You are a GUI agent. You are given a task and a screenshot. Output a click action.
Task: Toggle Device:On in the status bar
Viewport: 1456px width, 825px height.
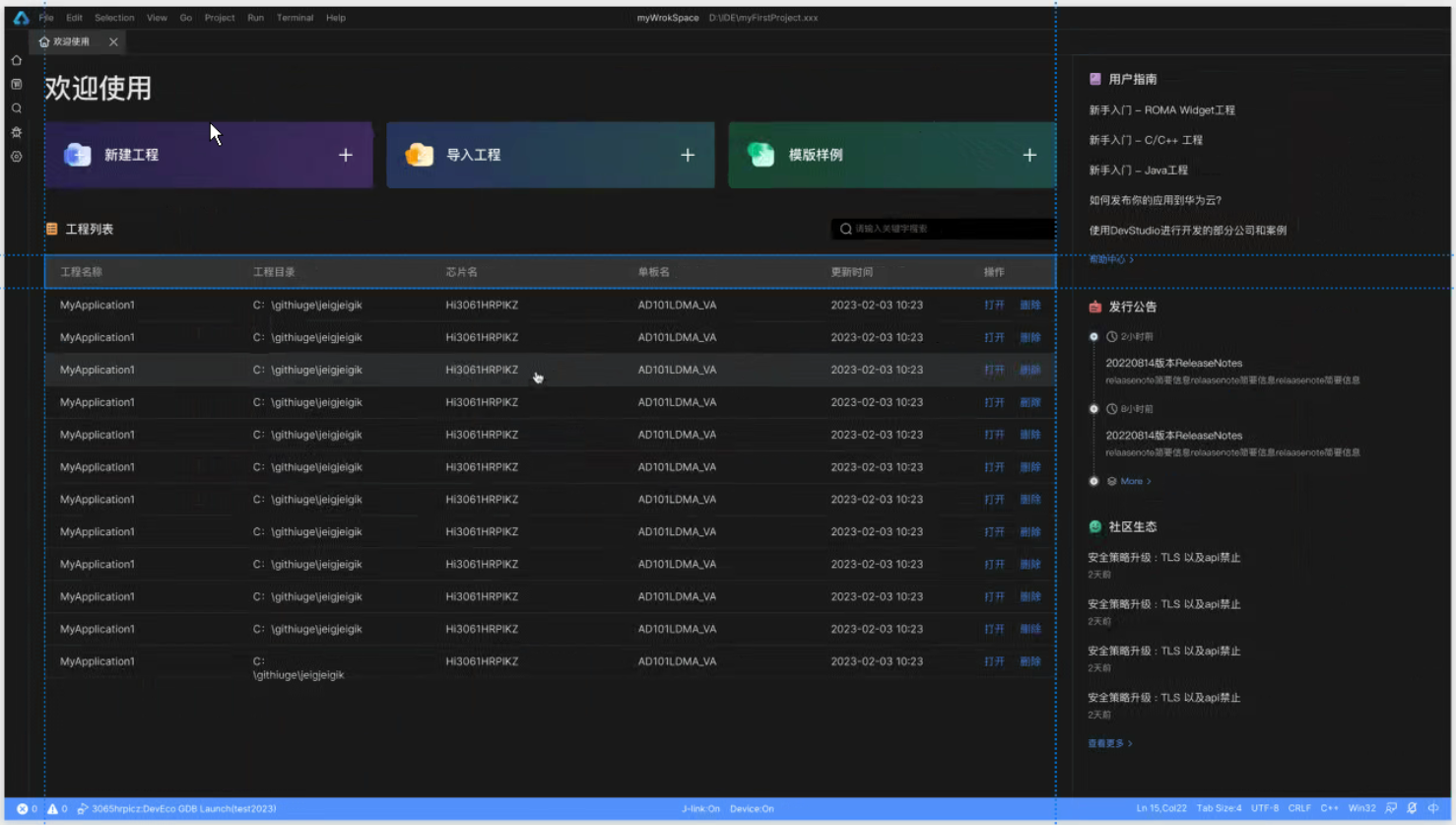(x=752, y=808)
